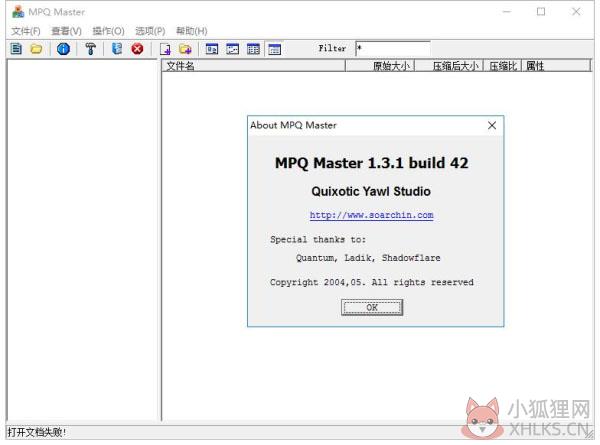Sort by 压缩比 column header
This screenshot has width=600, height=445.
click(x=502, y=66)
